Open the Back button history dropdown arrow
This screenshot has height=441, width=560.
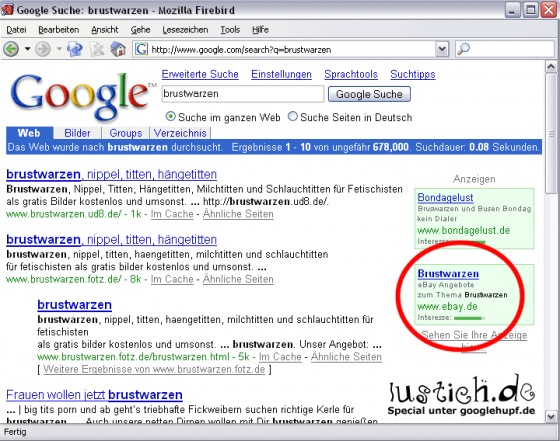(27, 49)
